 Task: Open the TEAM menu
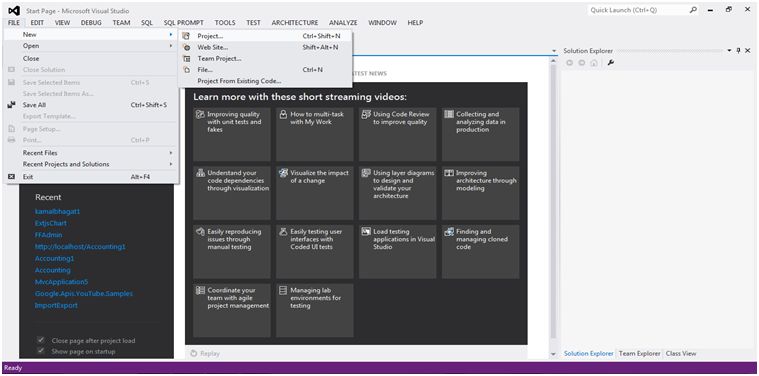click(x=121, y=23)
